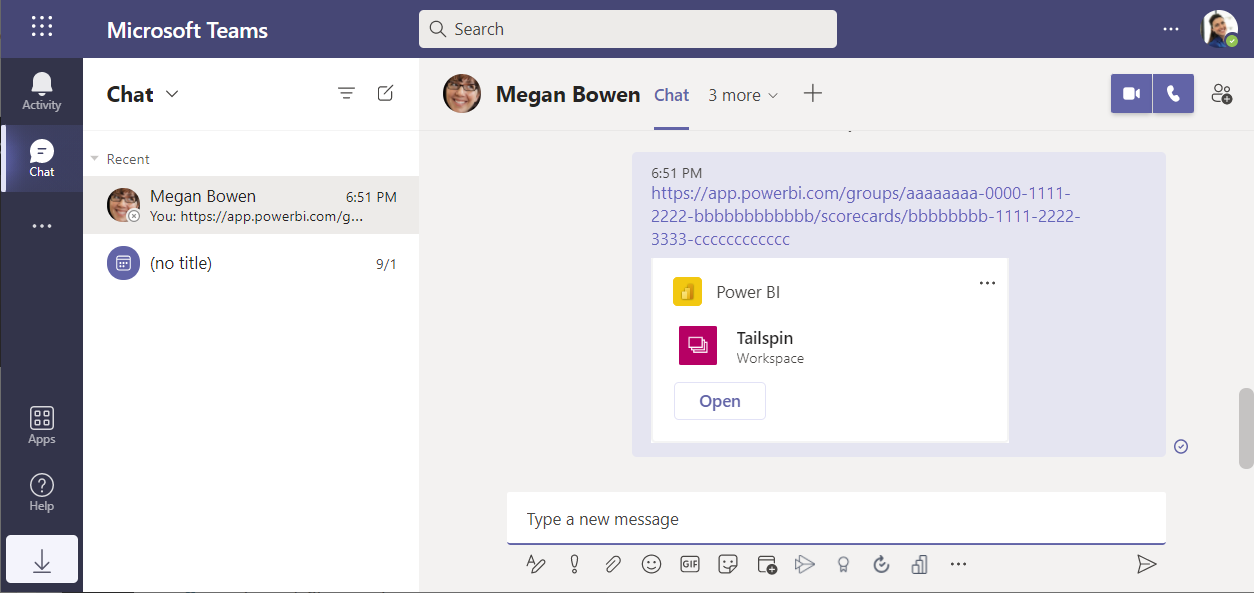Click the chat vertical scrollbar
The image size is (1254, 593).
[x=1246, y=428]
